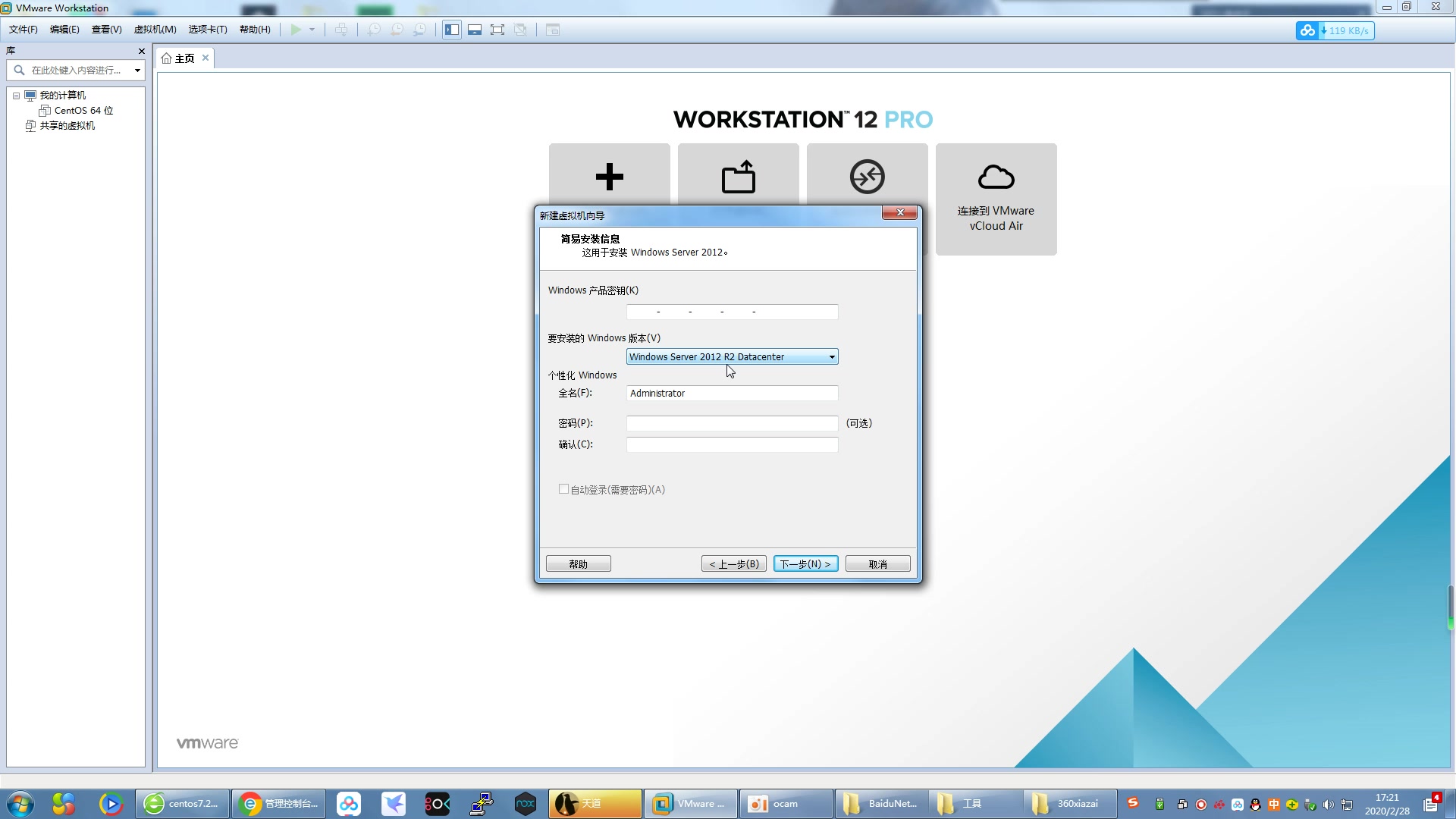Expand the library search dropdown arrow

click(x=137, y=70)
